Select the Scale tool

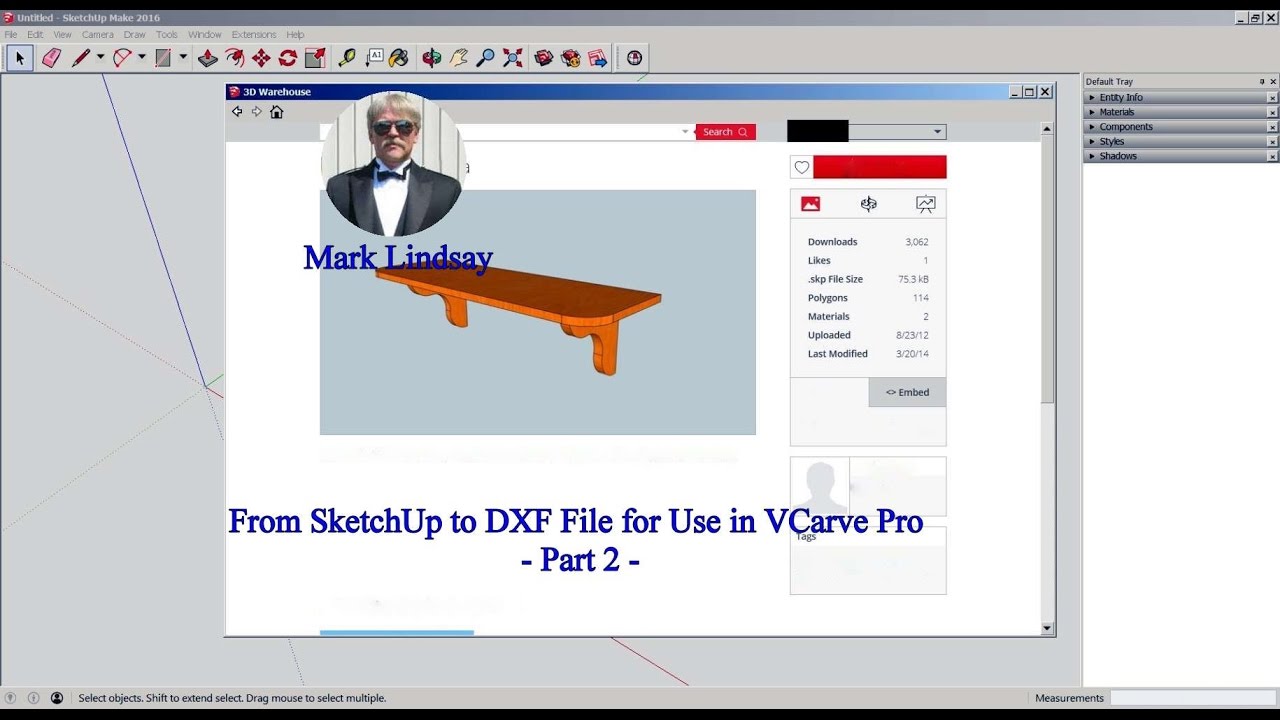(315, 58)
